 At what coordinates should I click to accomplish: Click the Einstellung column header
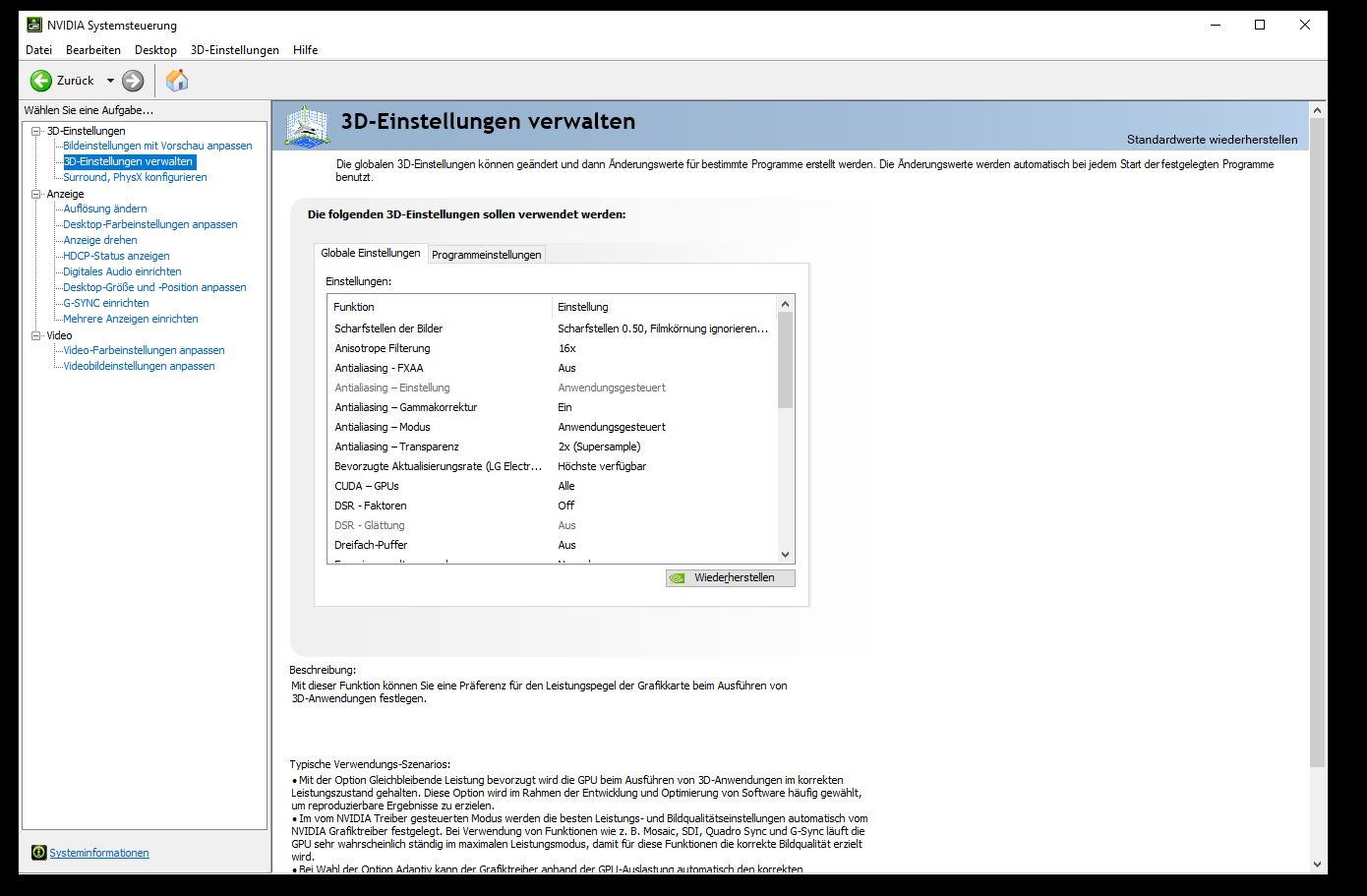tap(664, 307)
